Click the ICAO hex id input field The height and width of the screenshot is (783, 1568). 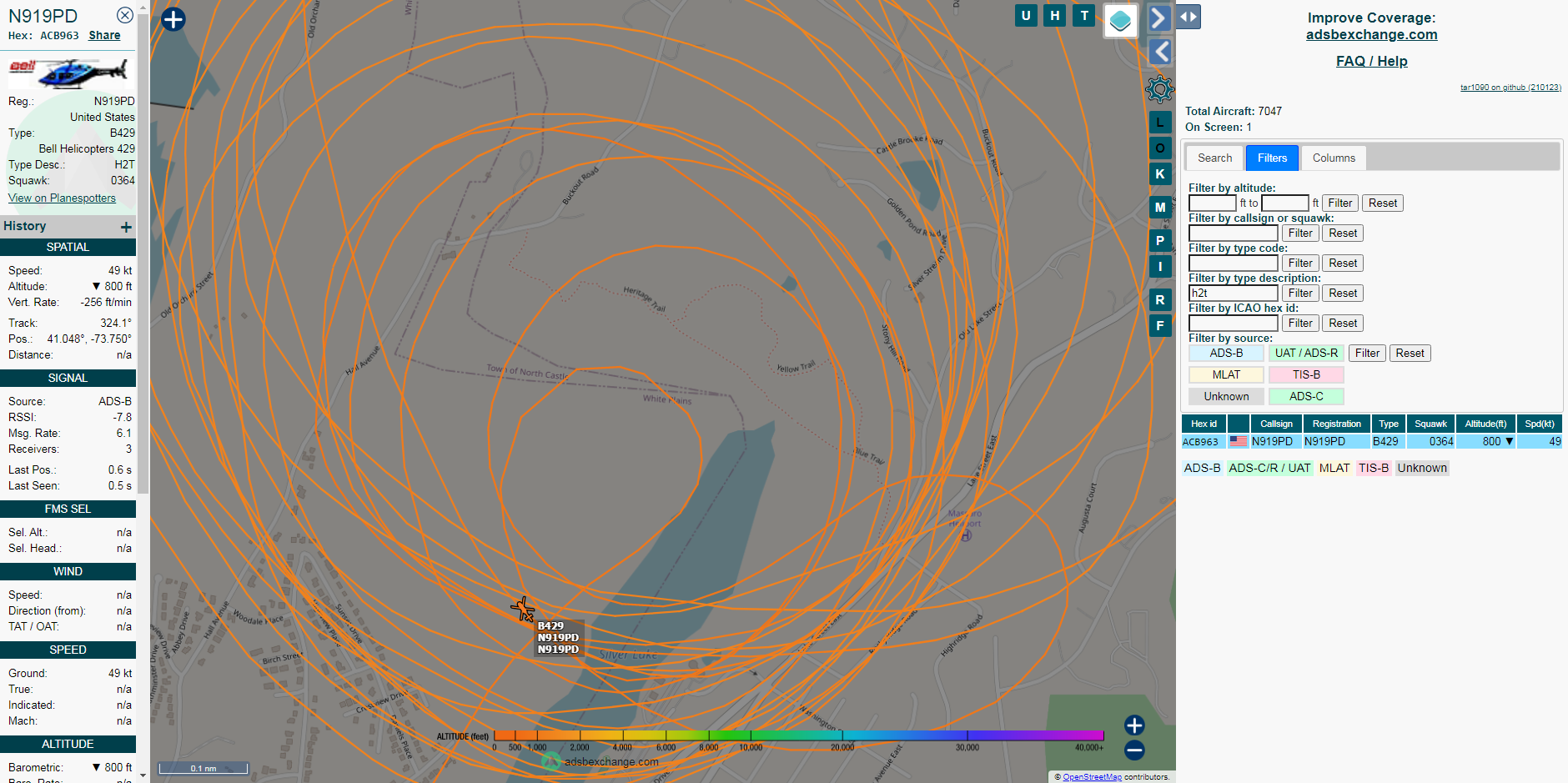click(1233, 323)
